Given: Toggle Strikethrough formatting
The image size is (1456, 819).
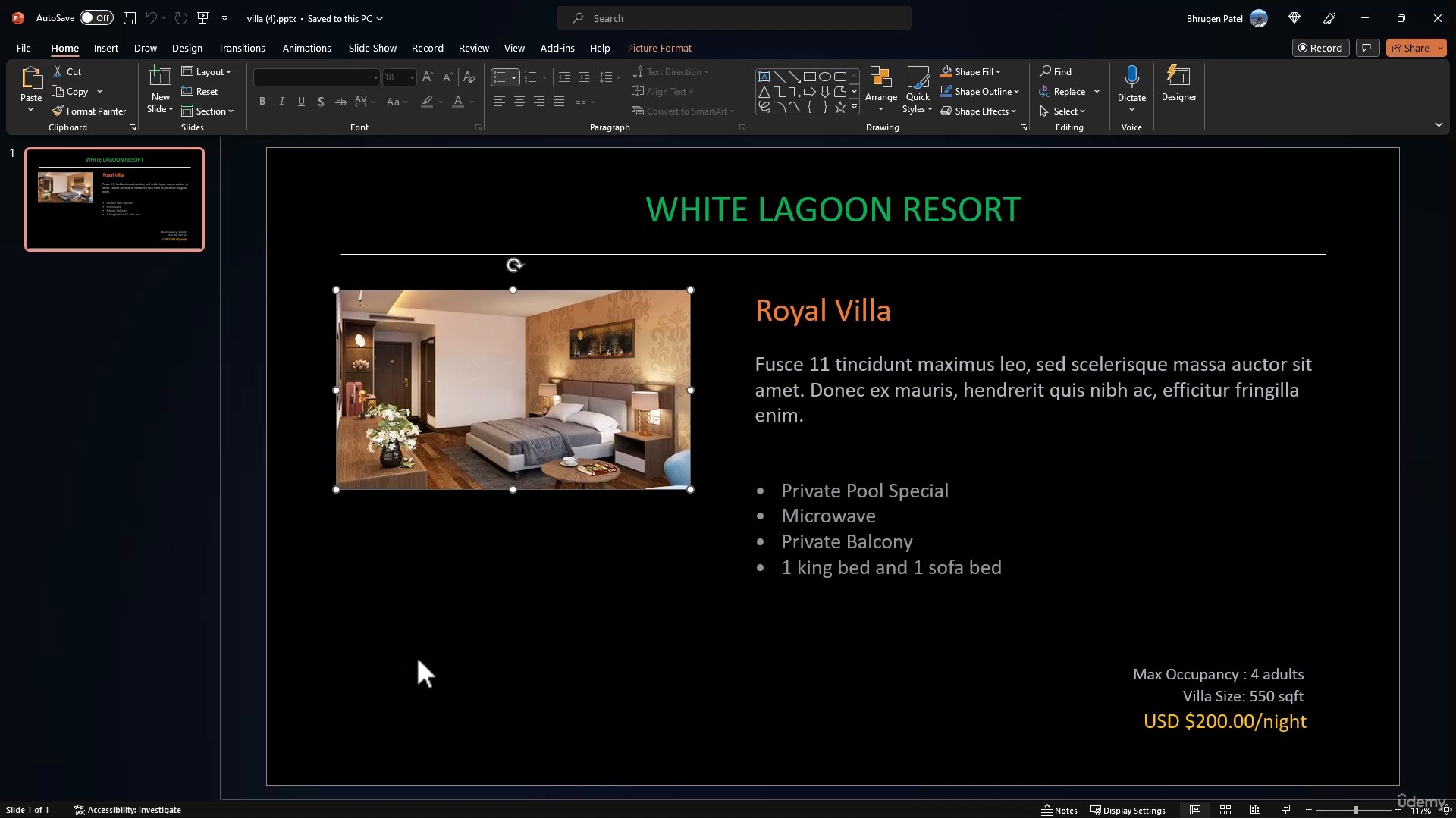Looking at the screenshot, I should [341, 102].
